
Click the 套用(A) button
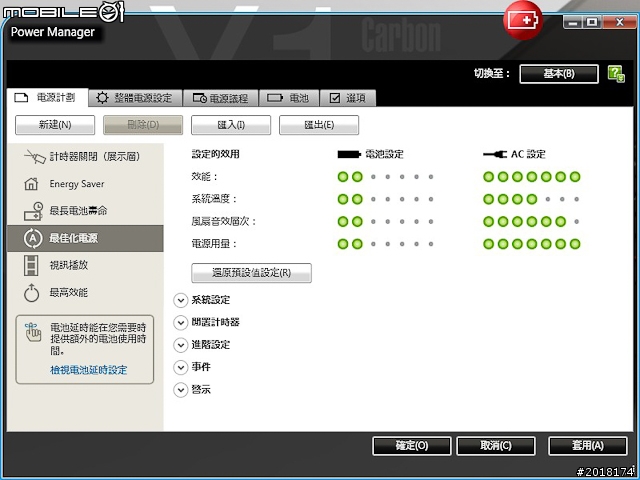click(588, 446)
